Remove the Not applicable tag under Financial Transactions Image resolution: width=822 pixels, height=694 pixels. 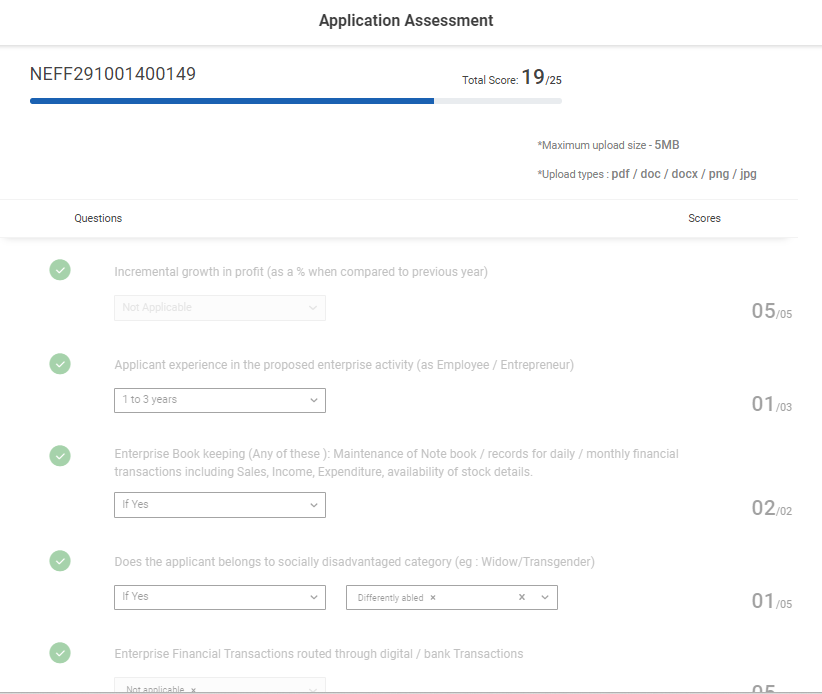tap(193, 689)
